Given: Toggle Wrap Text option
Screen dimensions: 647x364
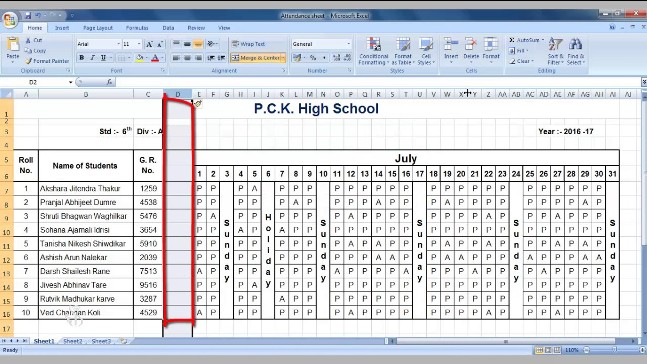Looking at the screenshot, I should pyautogui.click(x=248, y=44).
